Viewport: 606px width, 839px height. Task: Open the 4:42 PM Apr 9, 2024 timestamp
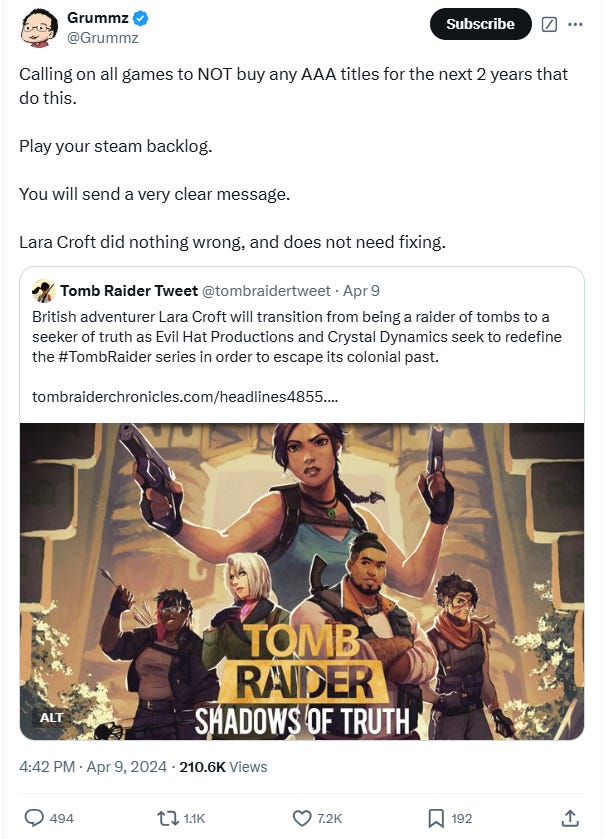[x=93, y=767]
